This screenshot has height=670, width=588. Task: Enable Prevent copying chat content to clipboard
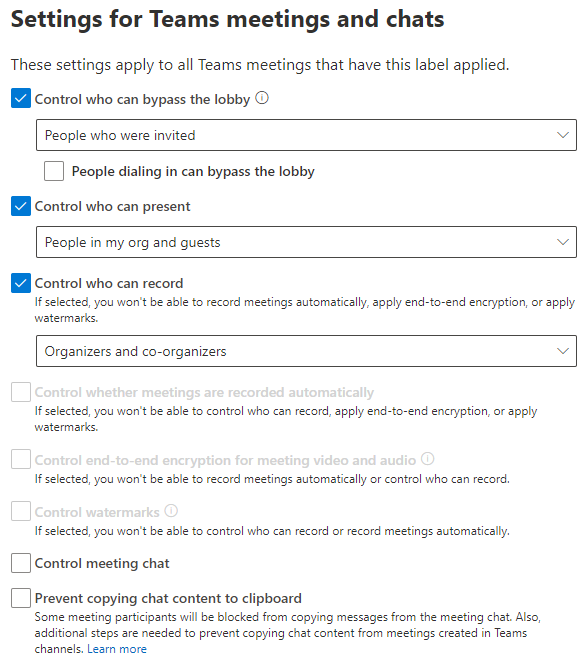click(x=21, y=598)
